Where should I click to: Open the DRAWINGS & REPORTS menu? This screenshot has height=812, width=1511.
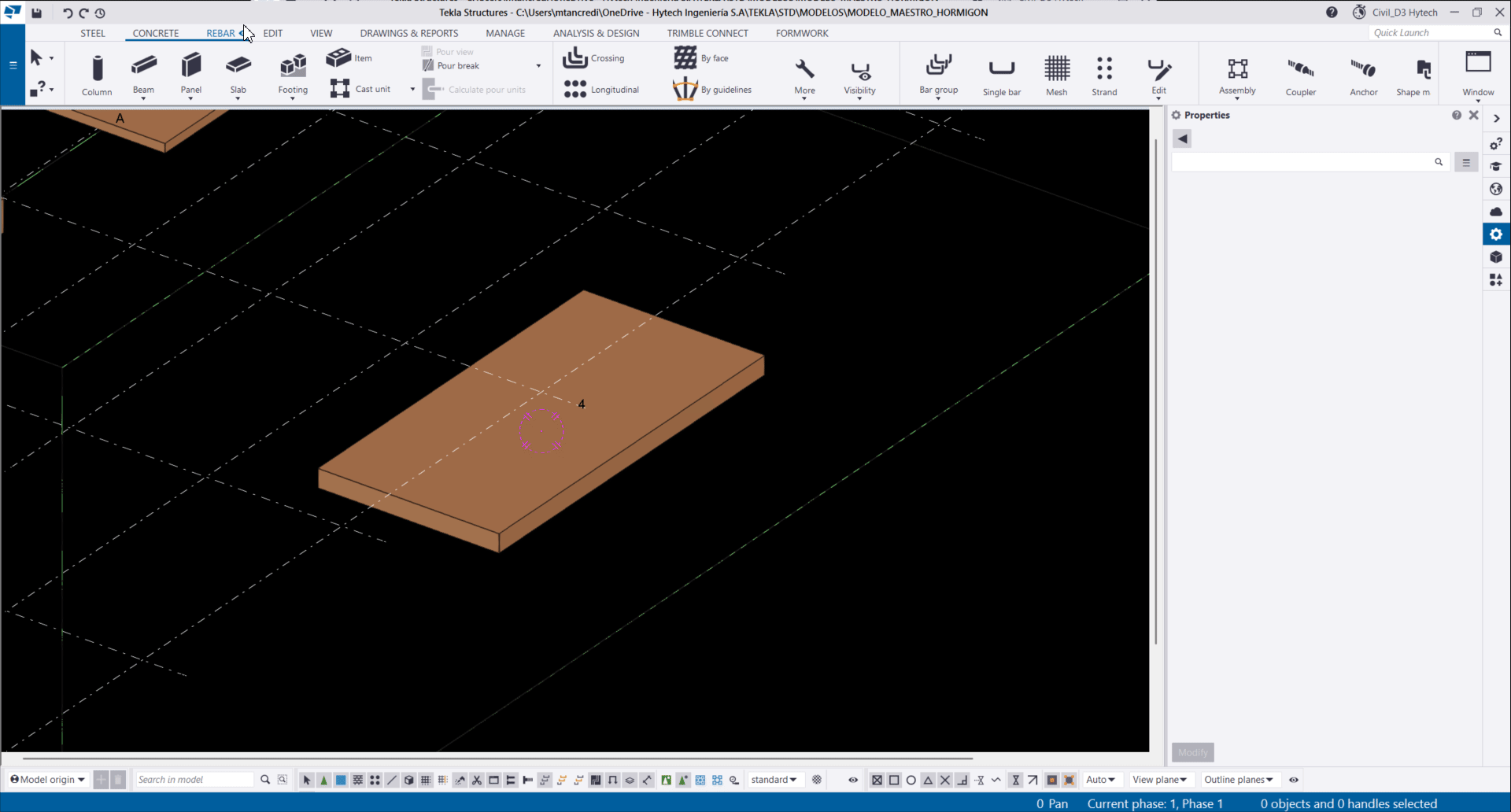click(408, 33)
